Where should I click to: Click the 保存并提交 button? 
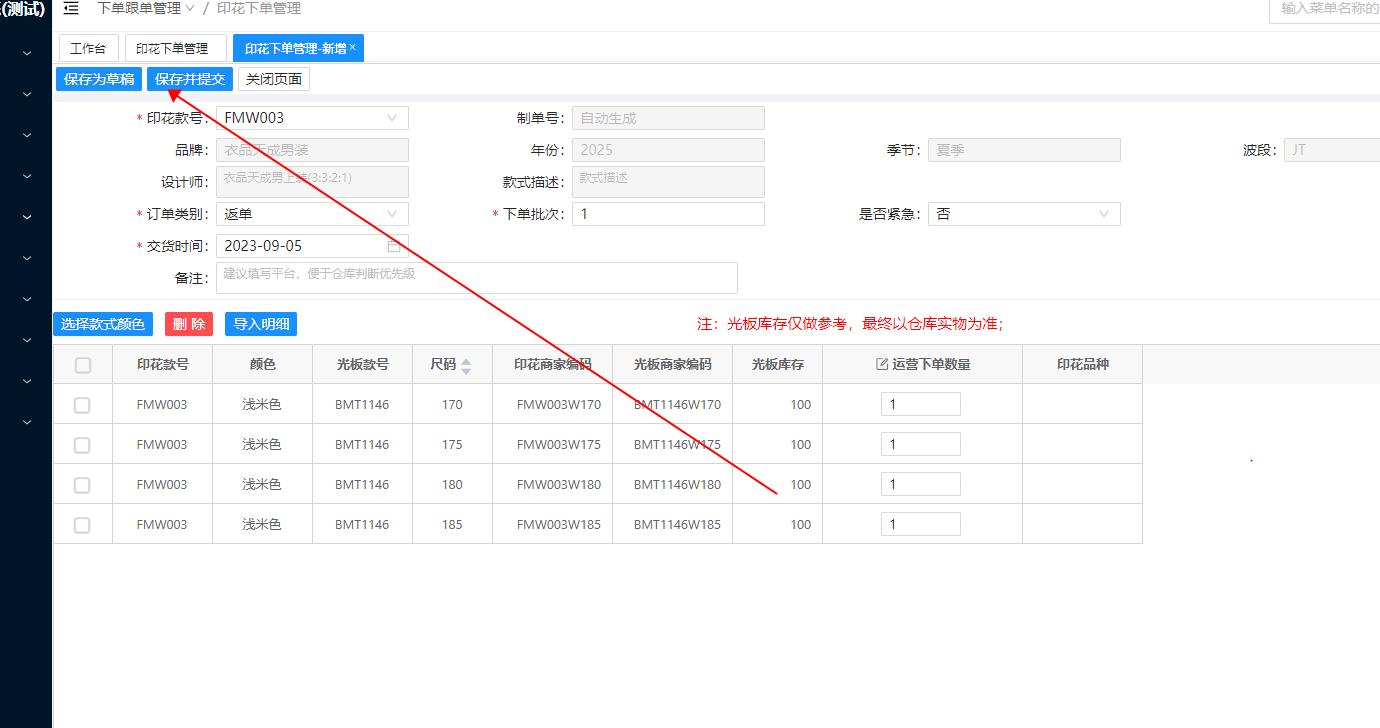(x=190, y=79)
